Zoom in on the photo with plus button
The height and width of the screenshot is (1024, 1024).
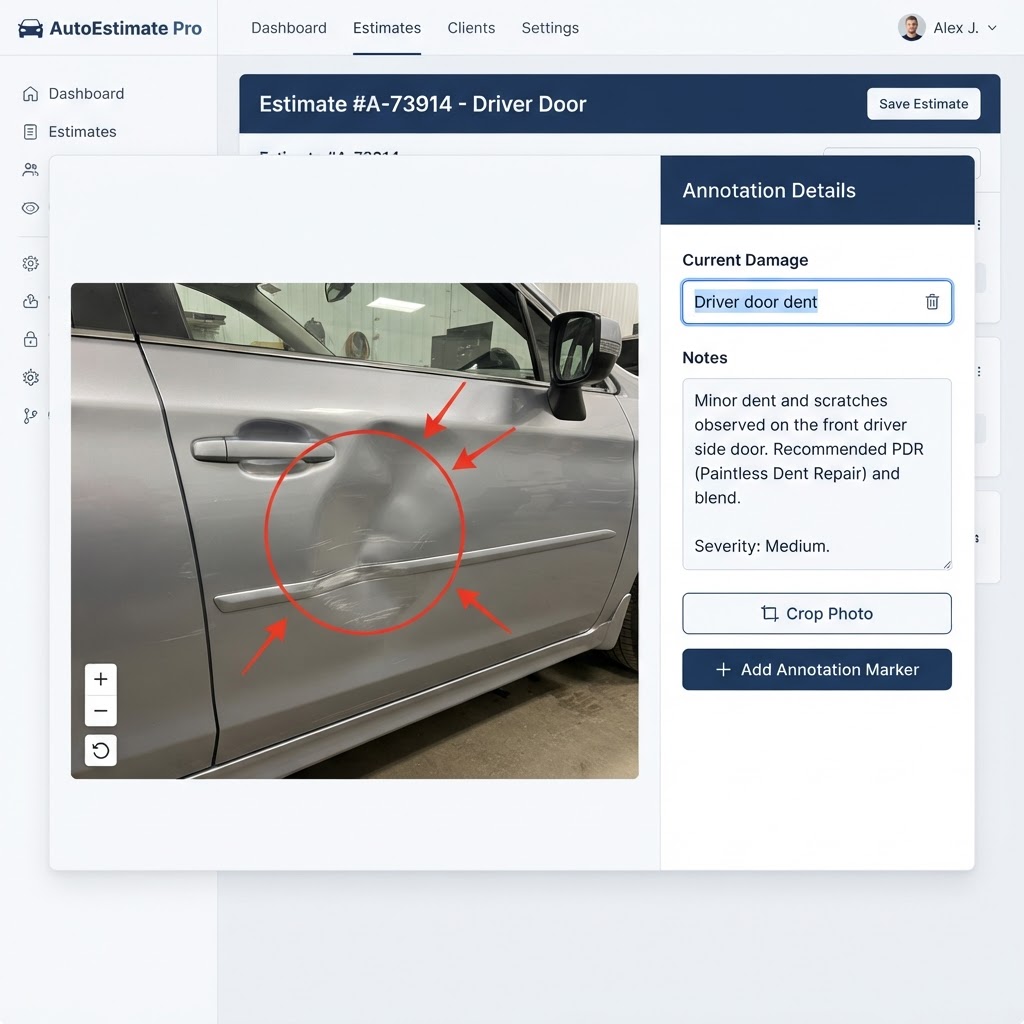101,679
